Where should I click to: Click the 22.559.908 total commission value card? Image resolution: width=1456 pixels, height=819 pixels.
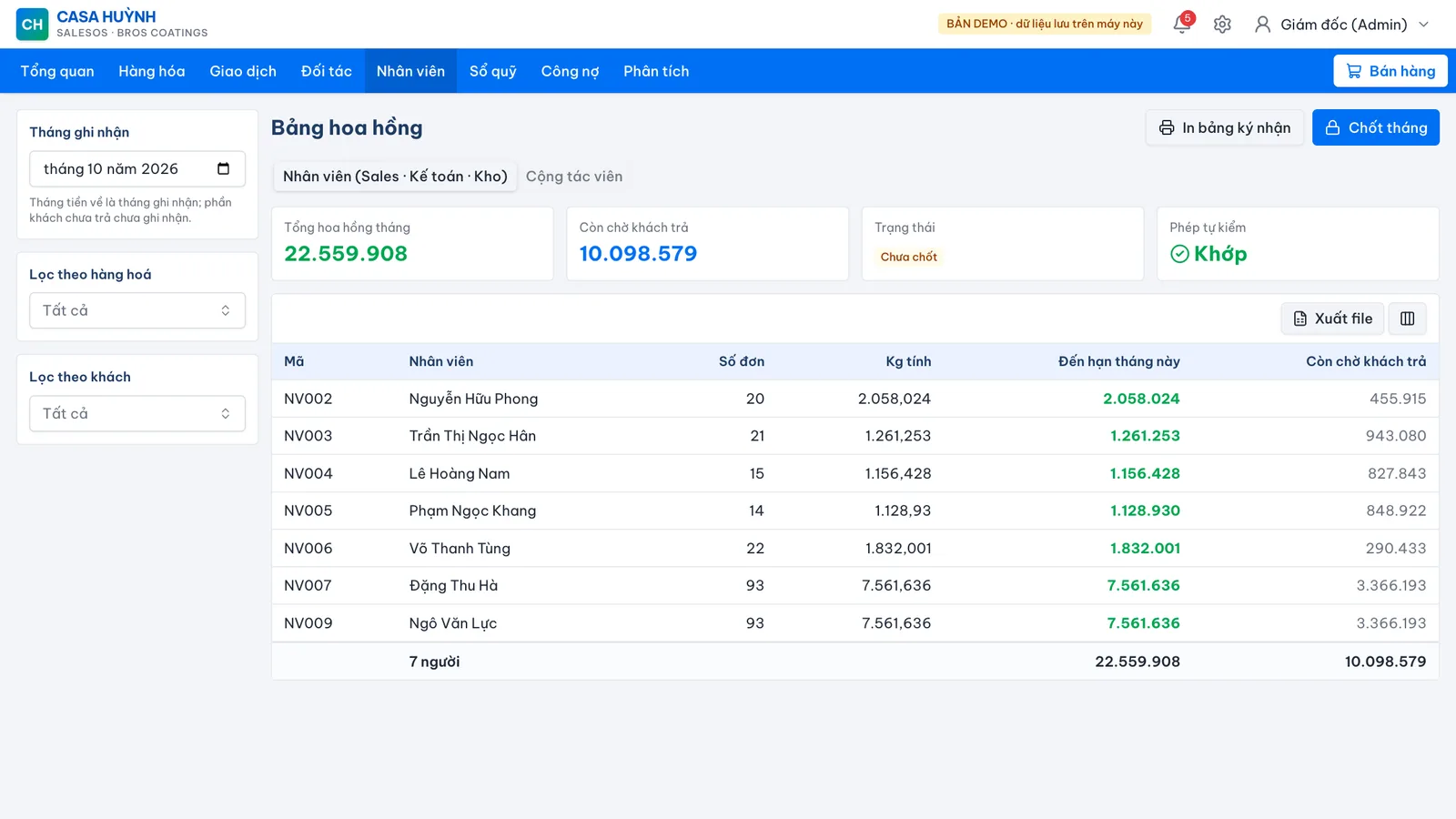click(412, 244)
